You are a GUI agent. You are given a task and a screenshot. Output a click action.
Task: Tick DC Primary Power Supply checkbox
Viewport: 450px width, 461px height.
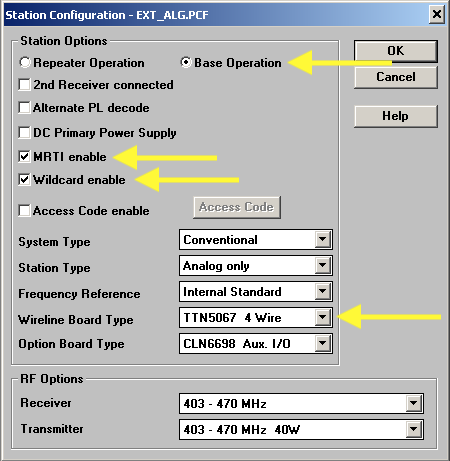tap(24, 132)
